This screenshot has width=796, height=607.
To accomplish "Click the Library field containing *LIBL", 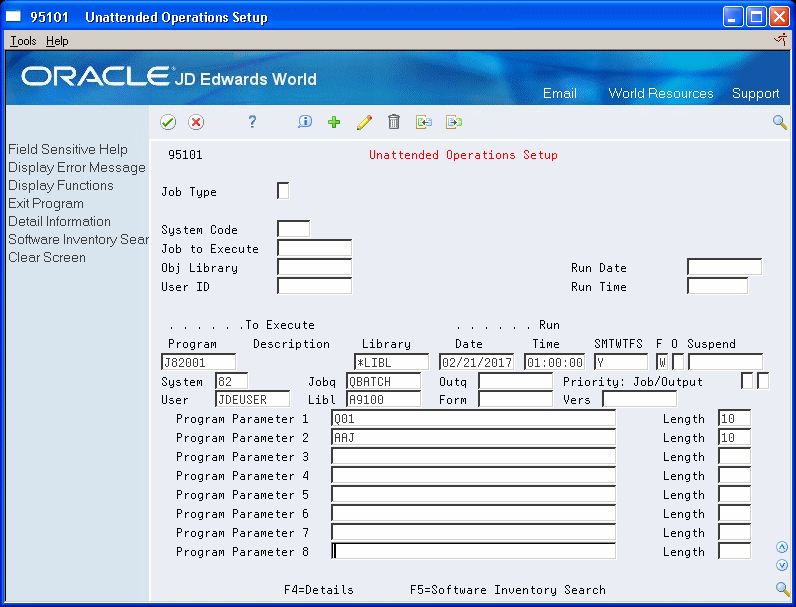I will click(391, 362).
